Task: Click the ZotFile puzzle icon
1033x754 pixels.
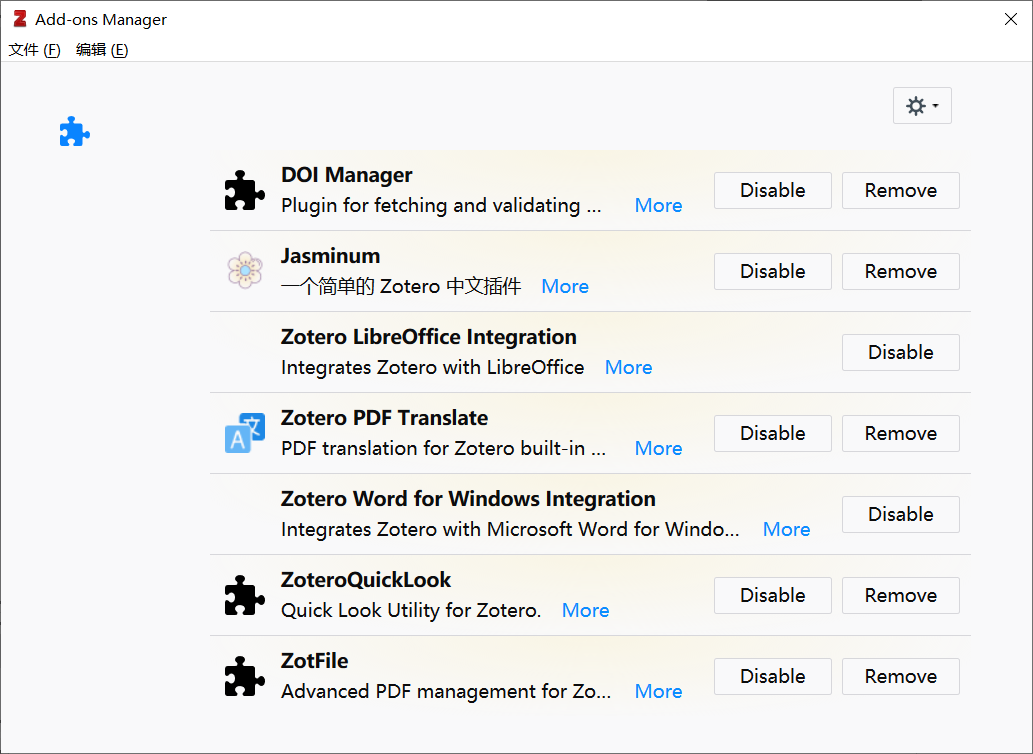Action: click(245, 676)
